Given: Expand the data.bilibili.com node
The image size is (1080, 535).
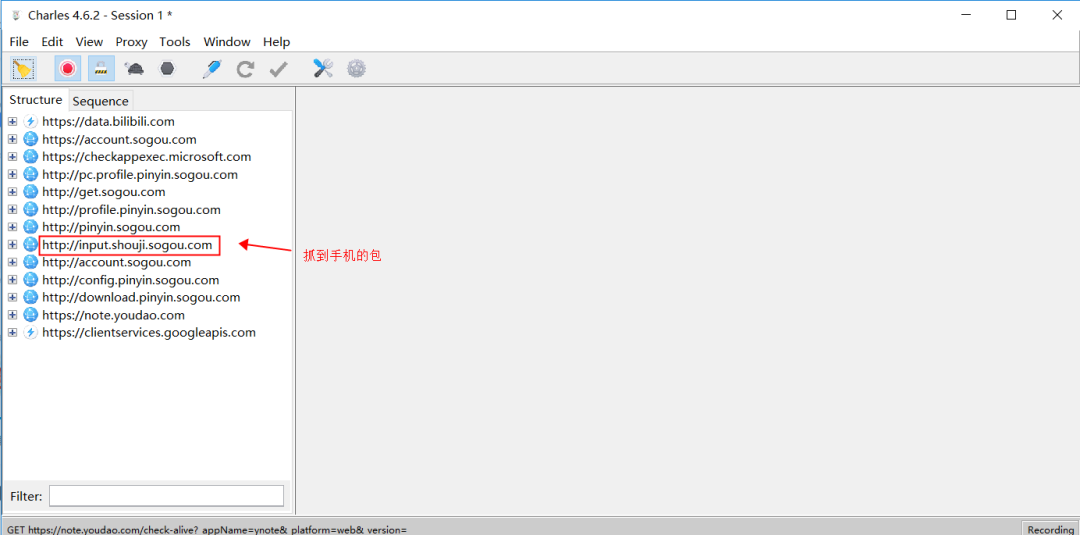Looking at the screenshot, I should tap(12, 121).
